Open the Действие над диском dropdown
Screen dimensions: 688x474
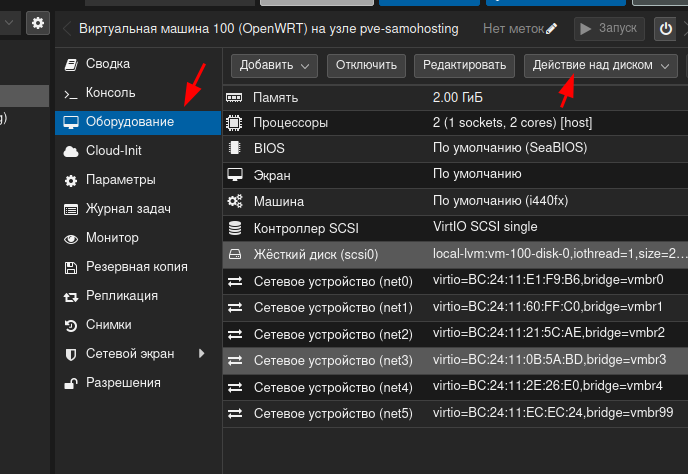(600, 65)
